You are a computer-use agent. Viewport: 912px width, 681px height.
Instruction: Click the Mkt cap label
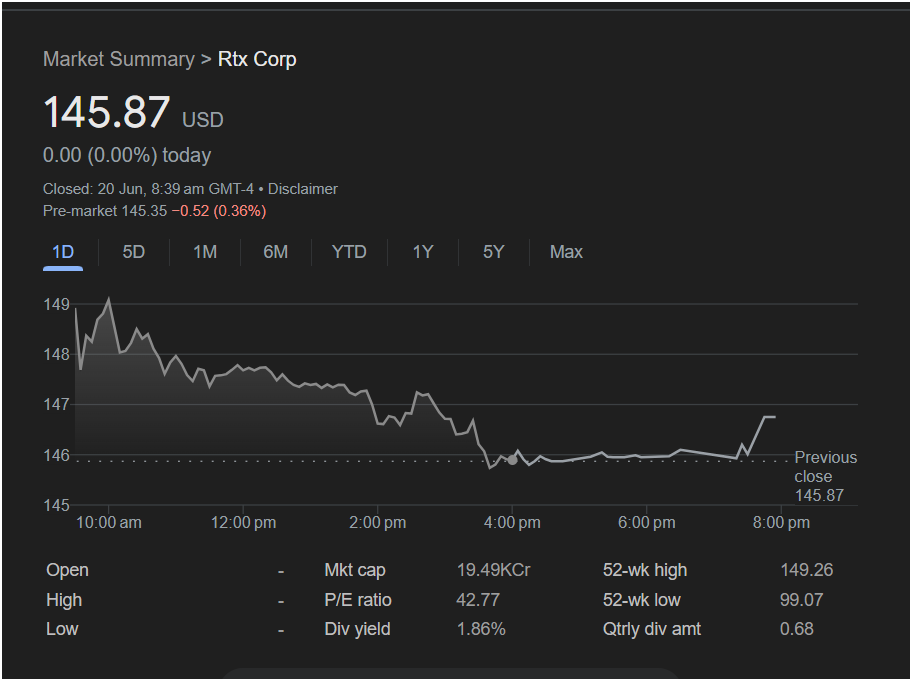coord(355,570)
